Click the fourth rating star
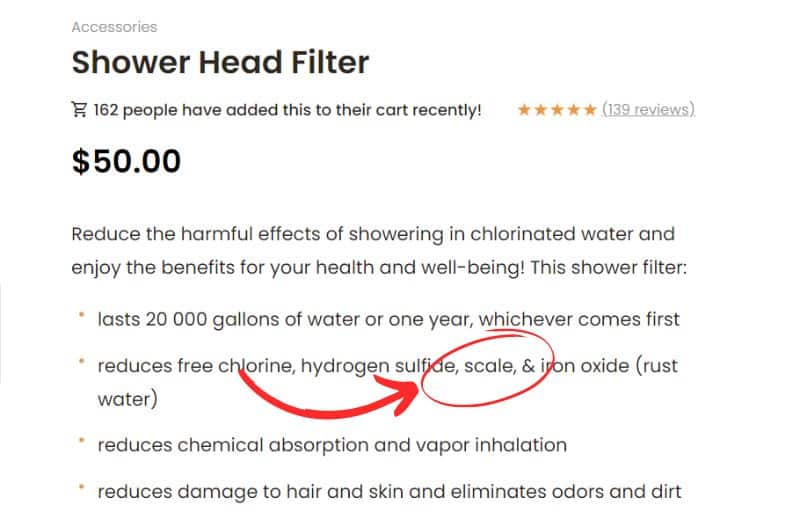The width and height of the screenshot is (800, 520). (x=573, y=110)
